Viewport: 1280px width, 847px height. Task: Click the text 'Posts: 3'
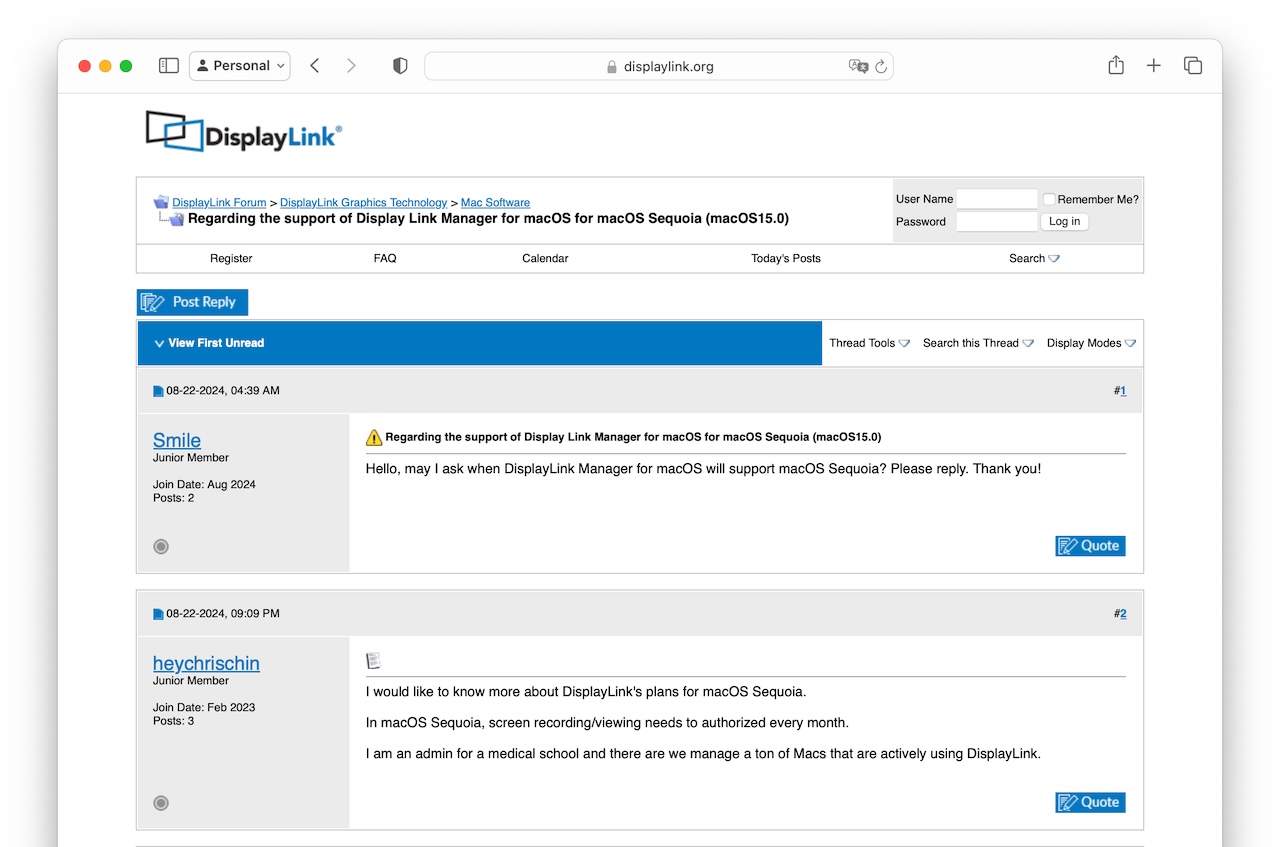[x=174, y=721]
